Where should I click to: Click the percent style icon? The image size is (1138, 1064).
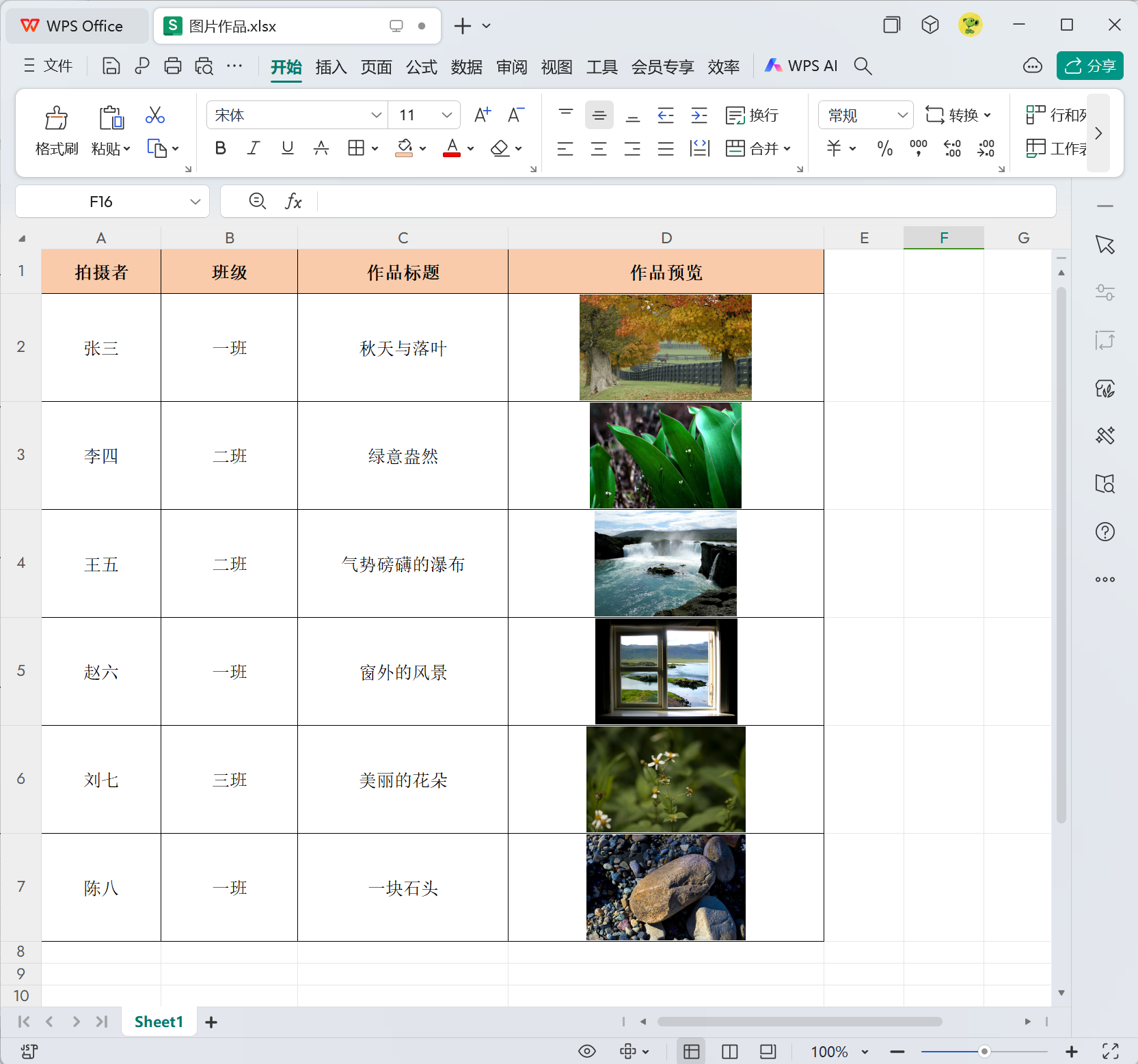pyautogui.click(x=884, y=148)
